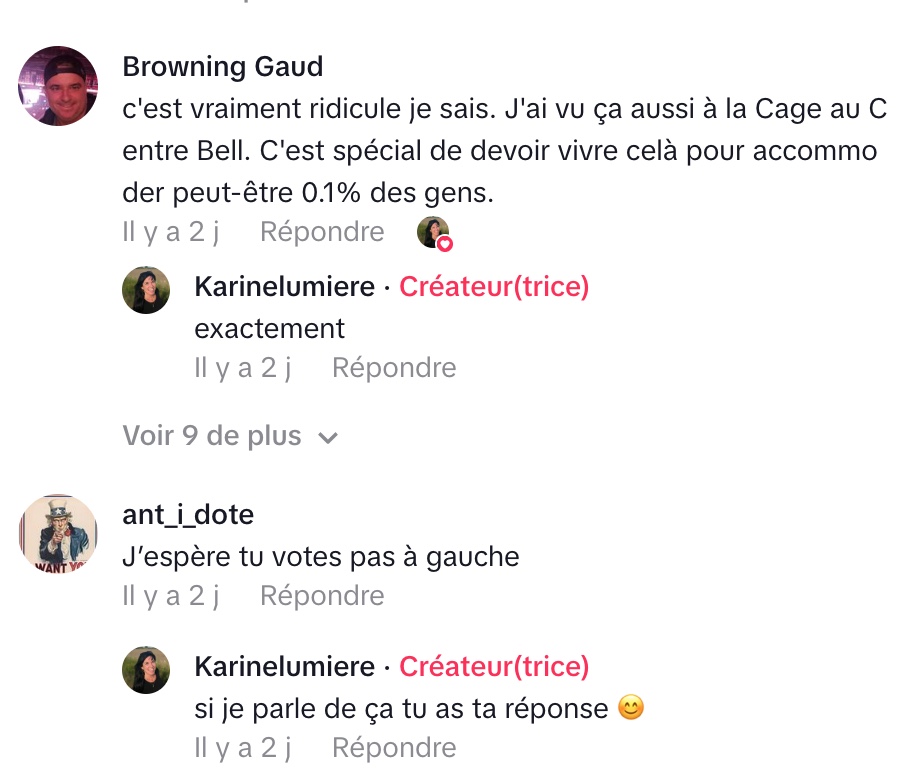Click the chevron next to Voir 9 de plus
The image size is (904, 776).
[x=327, y=438]
